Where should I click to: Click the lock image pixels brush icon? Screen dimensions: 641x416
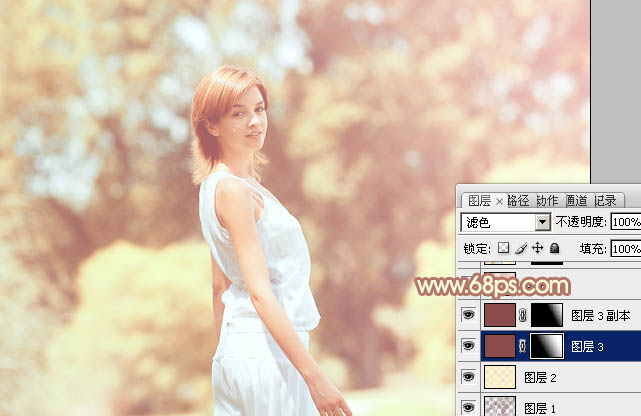[520, 248]
